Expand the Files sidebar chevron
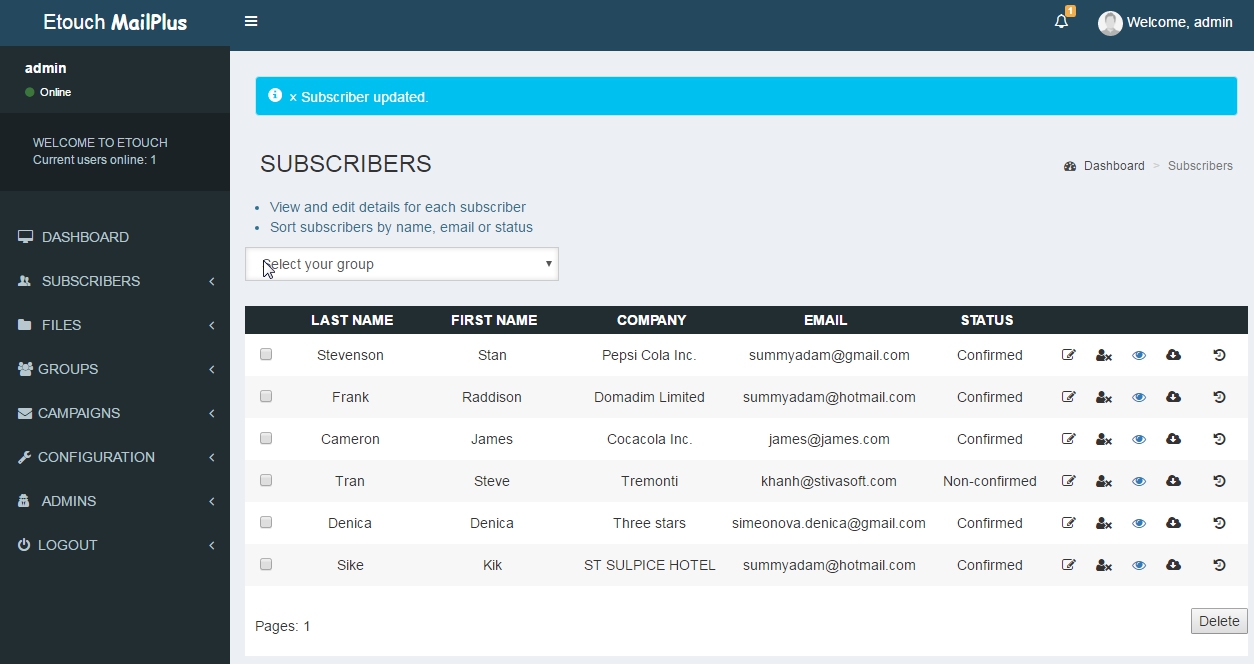Image resolution: width=1254 pixels, height=664 pixels. pos(212,326)
